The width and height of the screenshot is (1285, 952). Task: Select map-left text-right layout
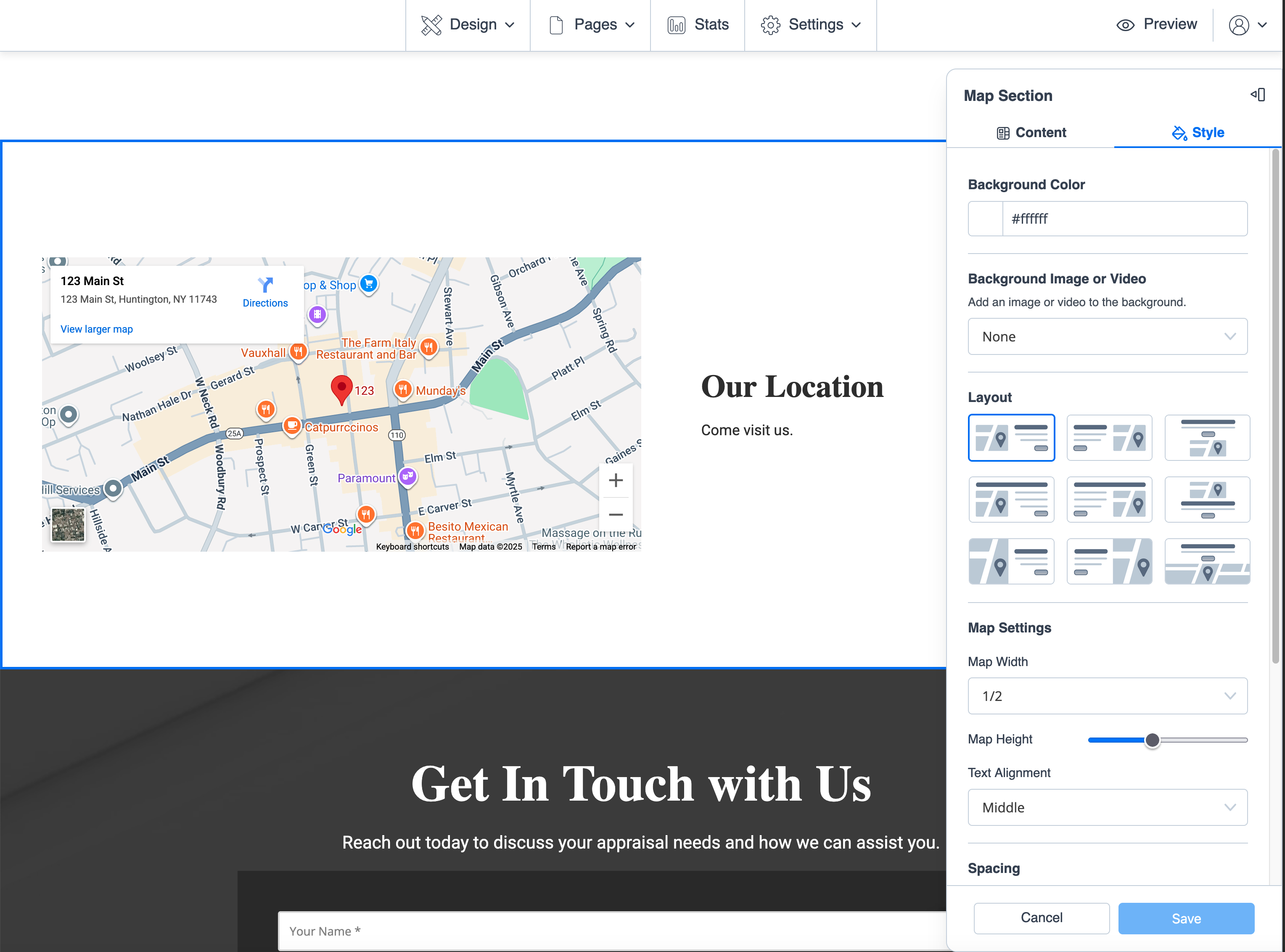1011,437
